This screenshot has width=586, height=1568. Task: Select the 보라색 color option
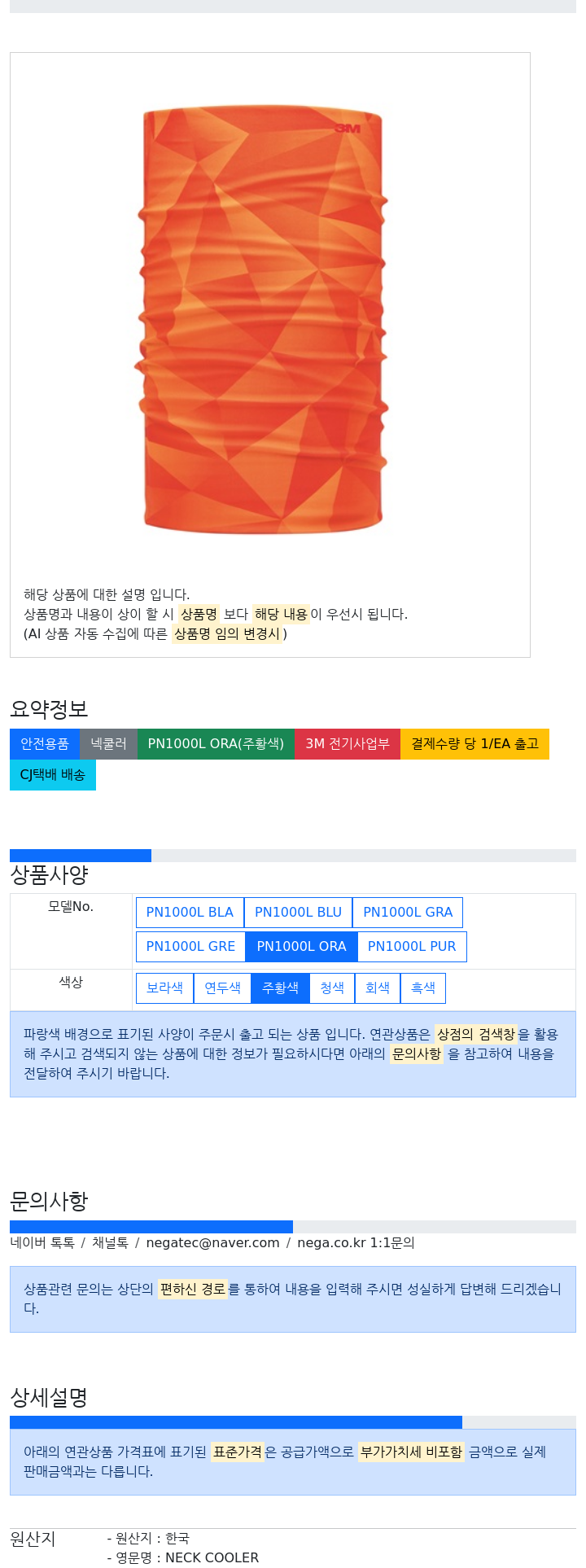[164, 988]
